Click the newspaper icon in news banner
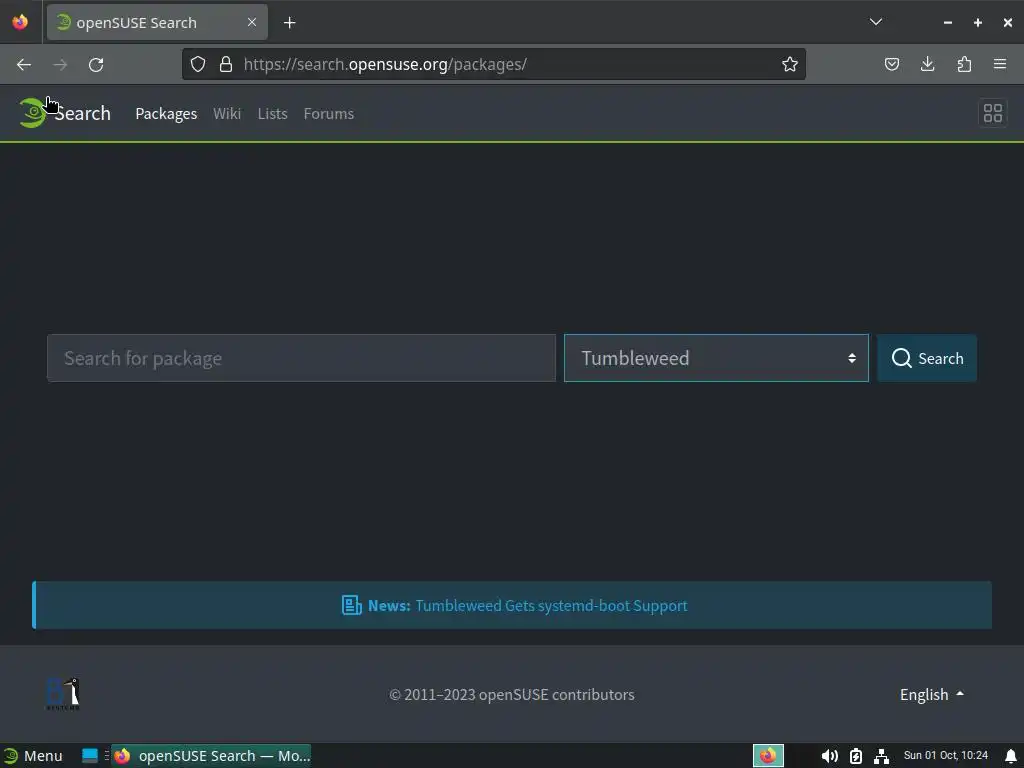This screenshot has width=1024, height=768. 351,605
